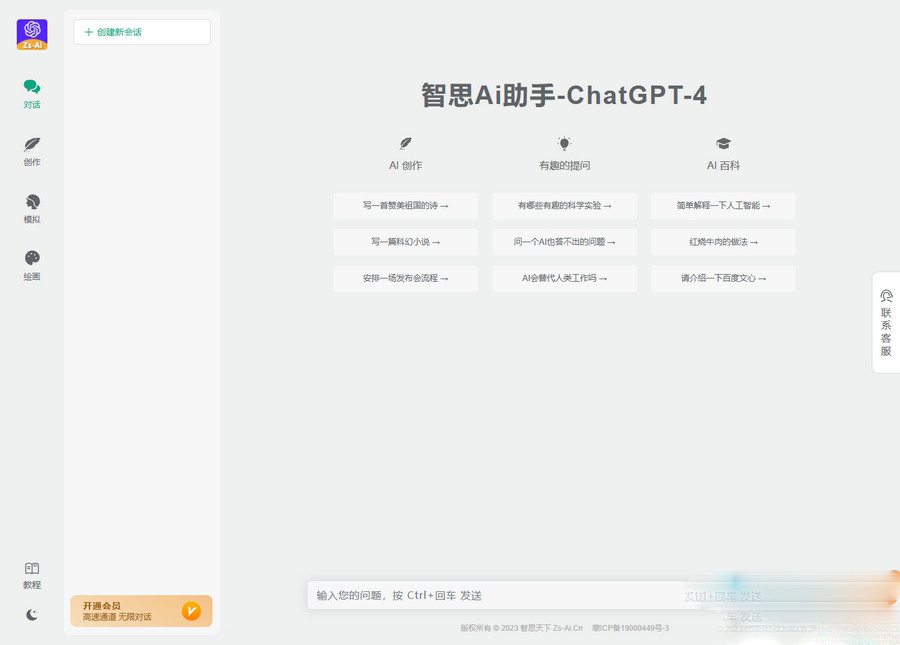Image resolution: width=900 pixels, height=645 pixels.
Task: Select prompt 简单解释一下人工智能
Action: click(723, 205)
